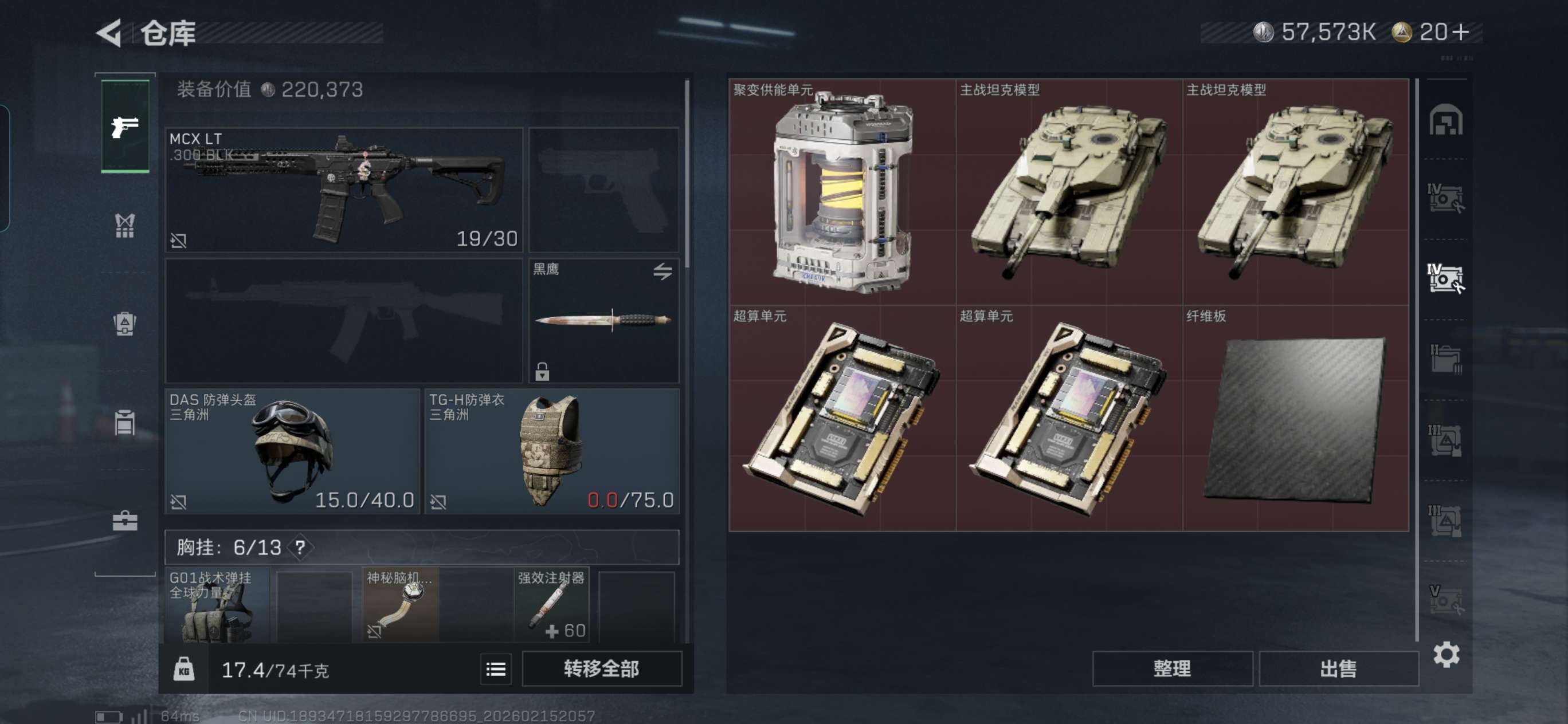The image size is (1568, 724).
Task: Open the backpack category in sidebar
Action: click(125, 323)
